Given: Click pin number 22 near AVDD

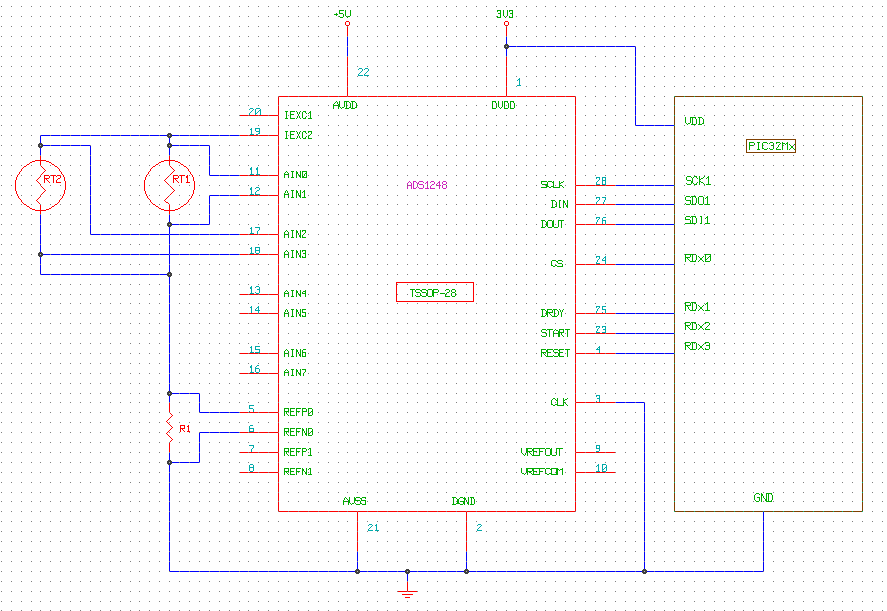Looking at the screenshot, I should [x=363, y=72].
